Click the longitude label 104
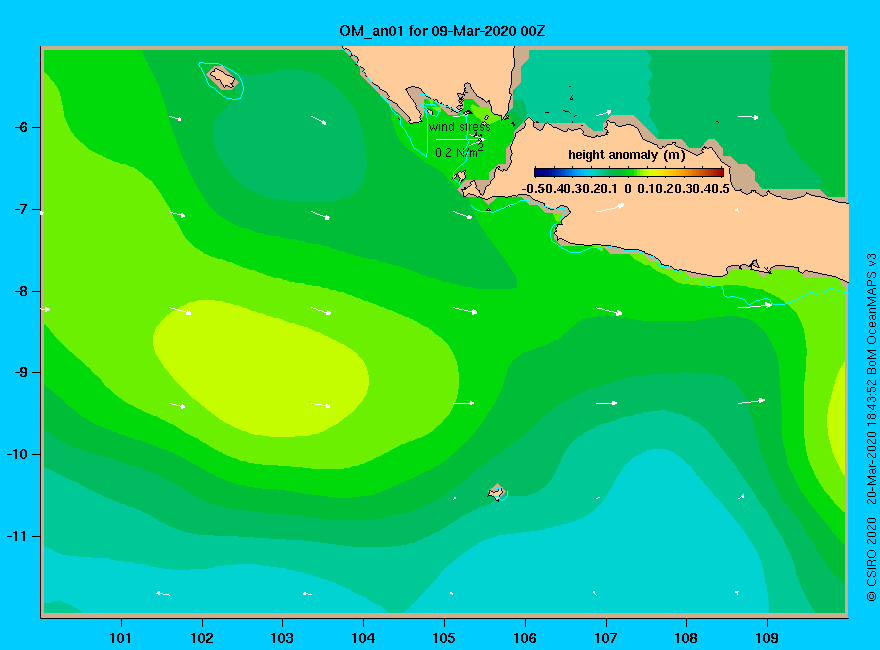Screen dimensions: 880x650 (363, 638)
